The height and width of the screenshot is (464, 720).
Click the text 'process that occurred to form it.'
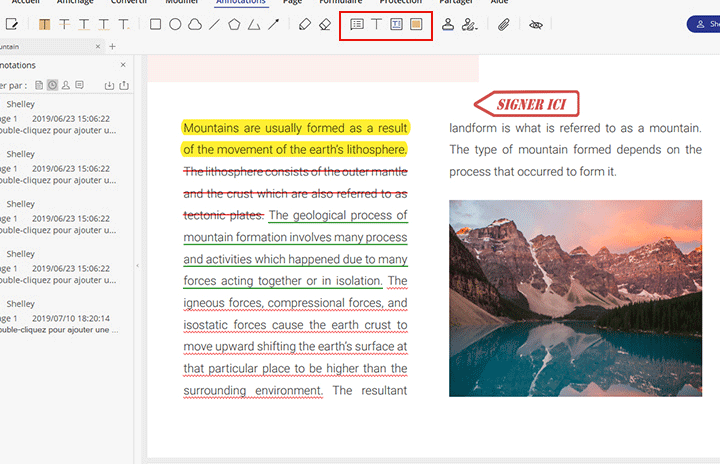click(533, 171)
